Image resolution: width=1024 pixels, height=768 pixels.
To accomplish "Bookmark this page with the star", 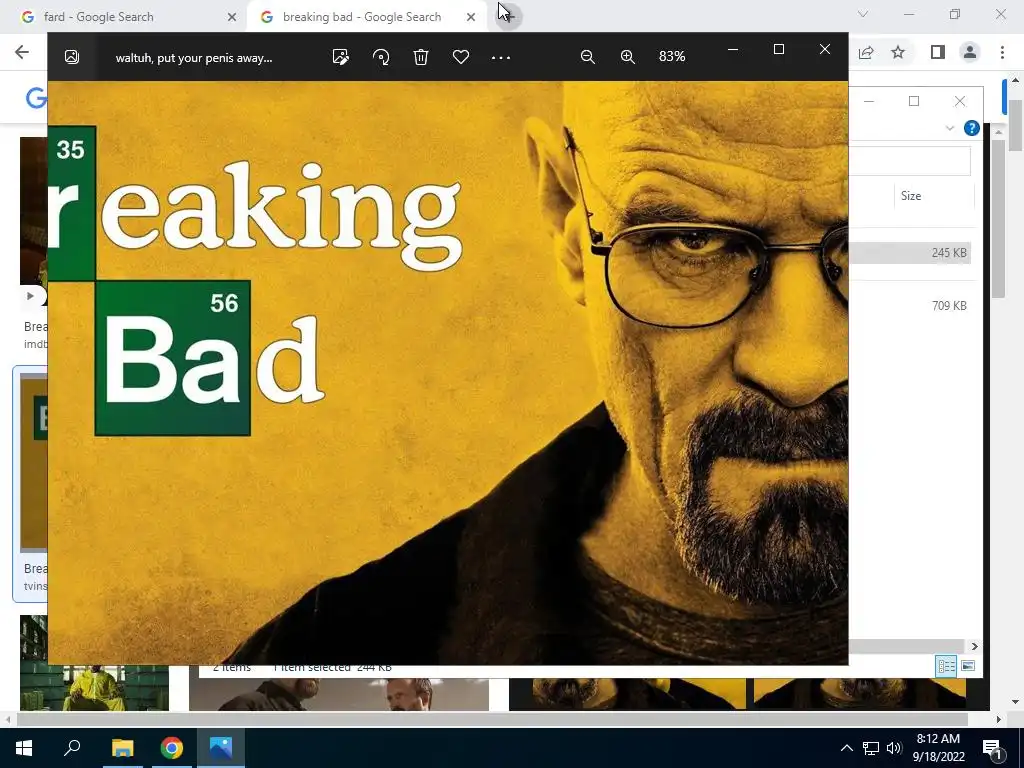I will point(898,52).
